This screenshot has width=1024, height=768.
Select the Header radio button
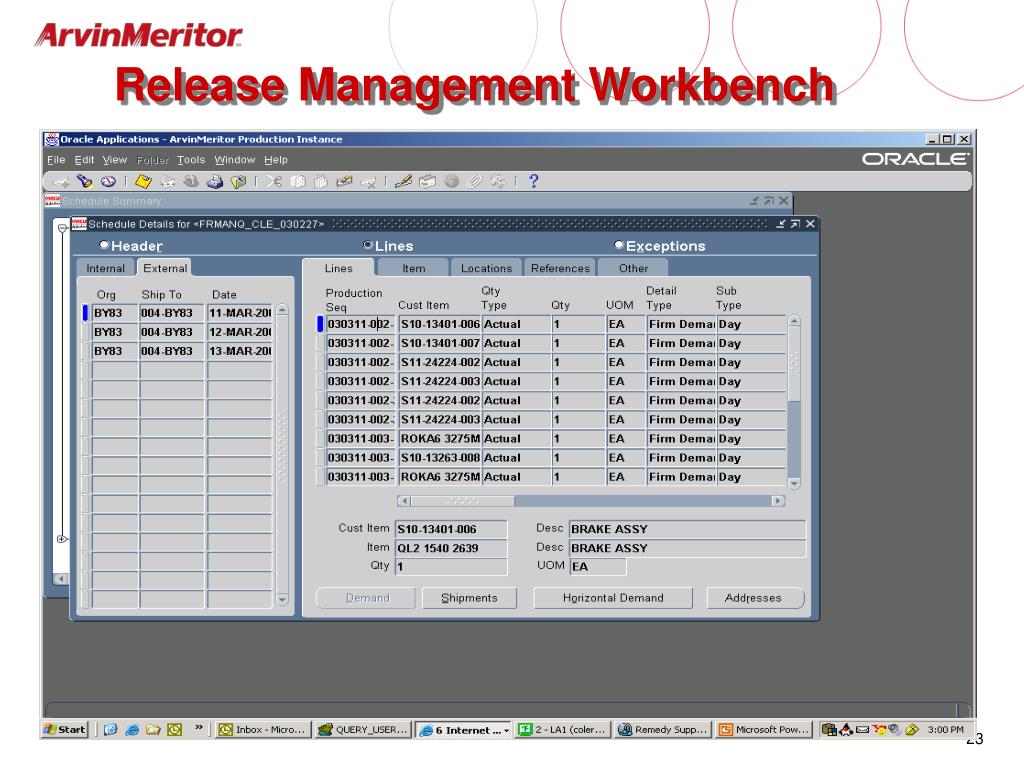[x=104, y=245]
